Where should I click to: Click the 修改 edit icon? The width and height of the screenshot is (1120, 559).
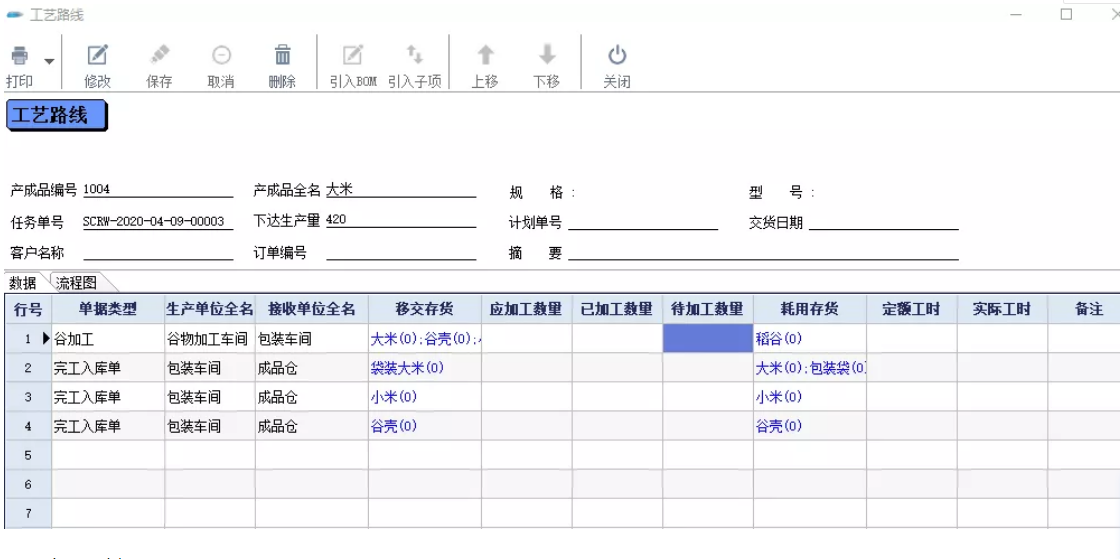(x=97, y=56)
